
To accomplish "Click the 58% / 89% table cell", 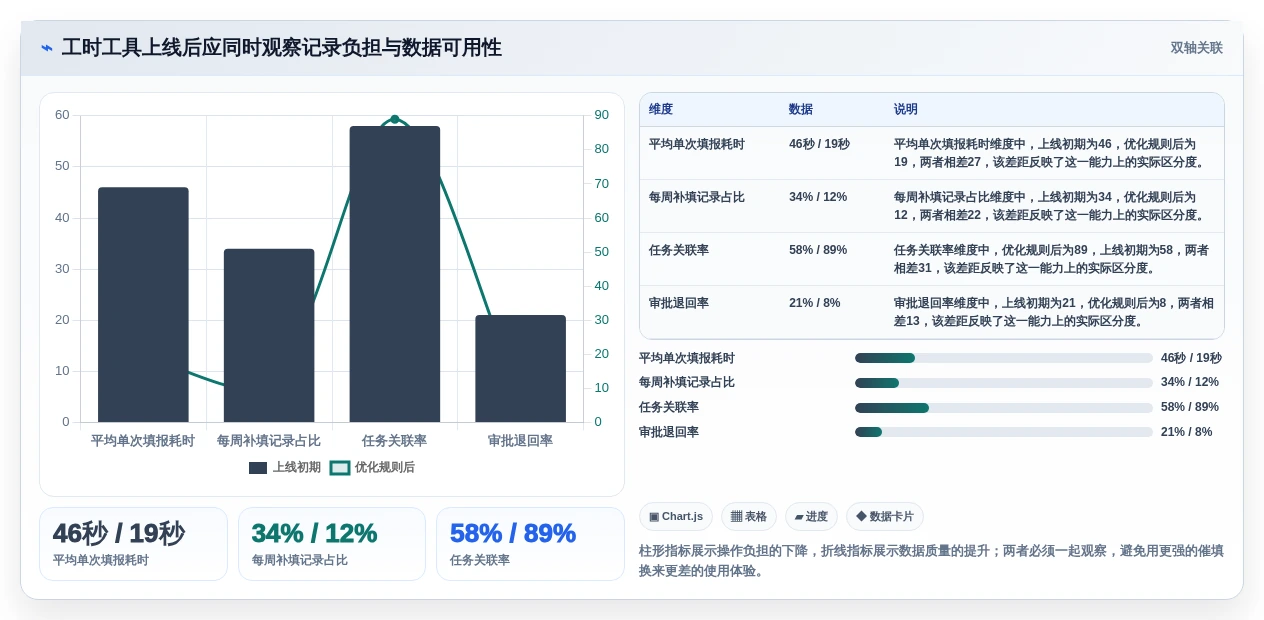I will coord(818,250).
